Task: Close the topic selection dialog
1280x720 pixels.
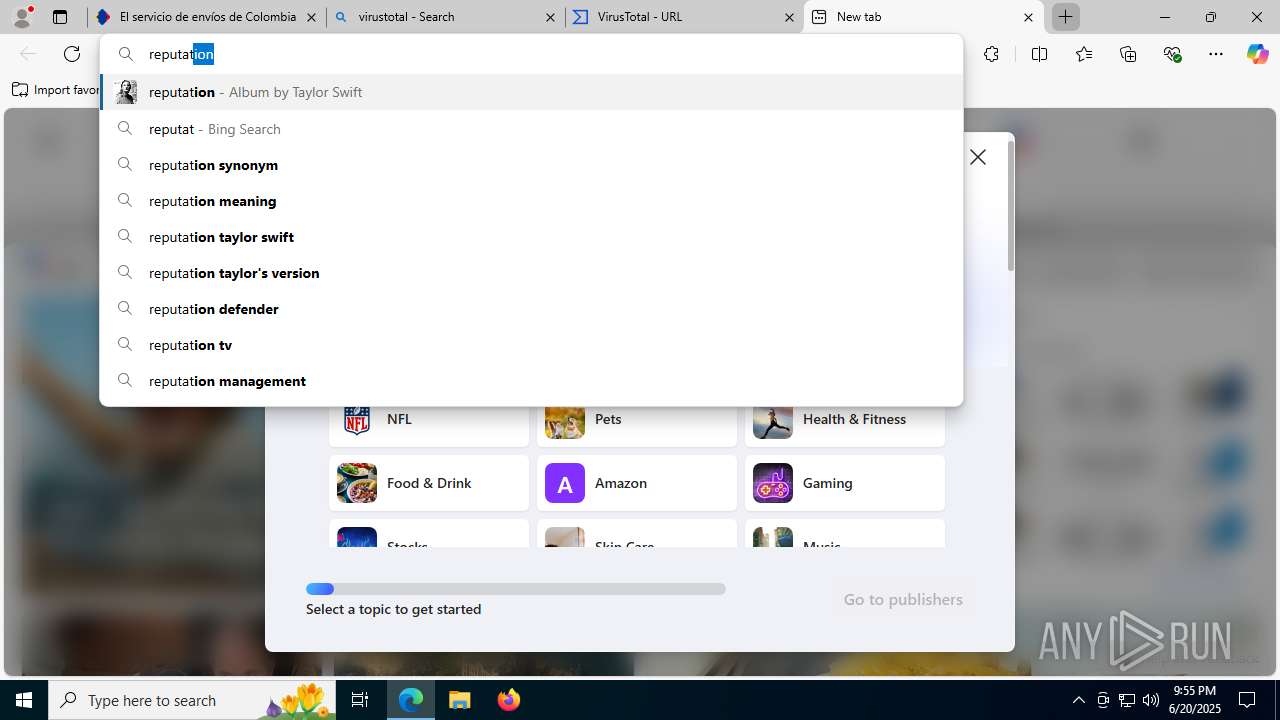Action: 978,157
